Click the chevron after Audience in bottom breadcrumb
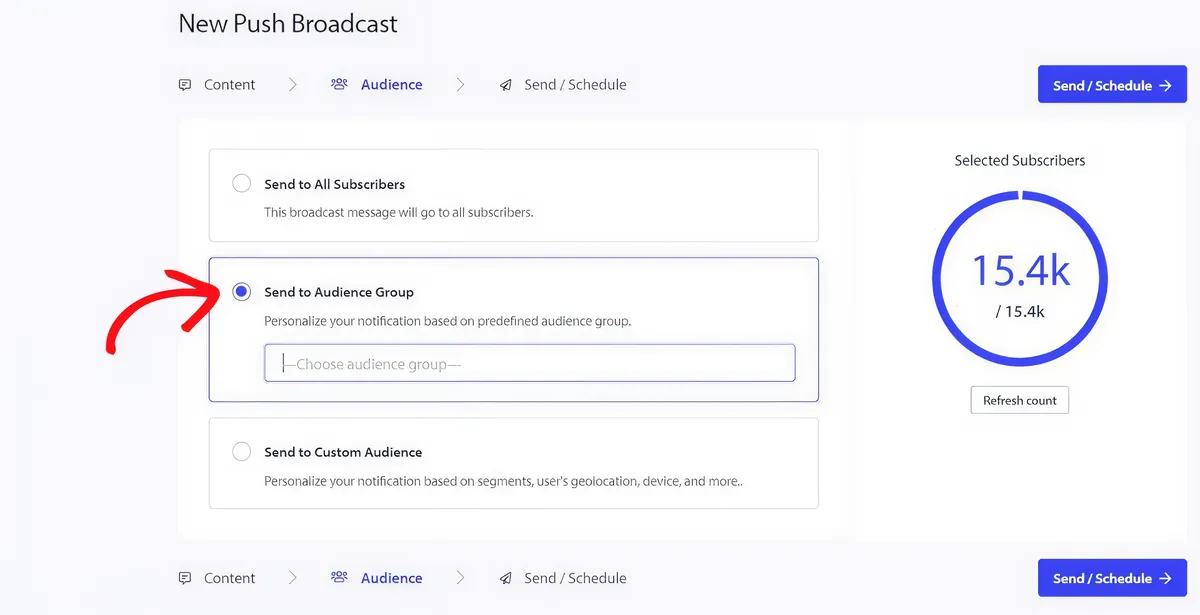The height and width of the screenshot is (615, 1200). [460, 578]
